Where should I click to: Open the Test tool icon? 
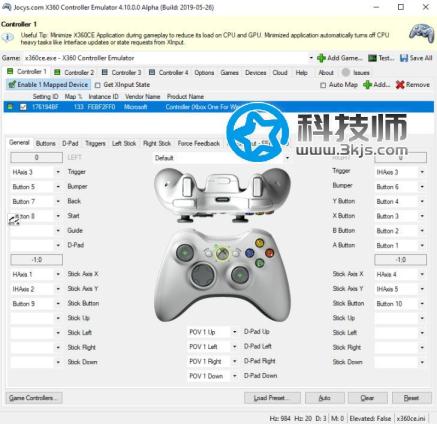pos(372,58)
